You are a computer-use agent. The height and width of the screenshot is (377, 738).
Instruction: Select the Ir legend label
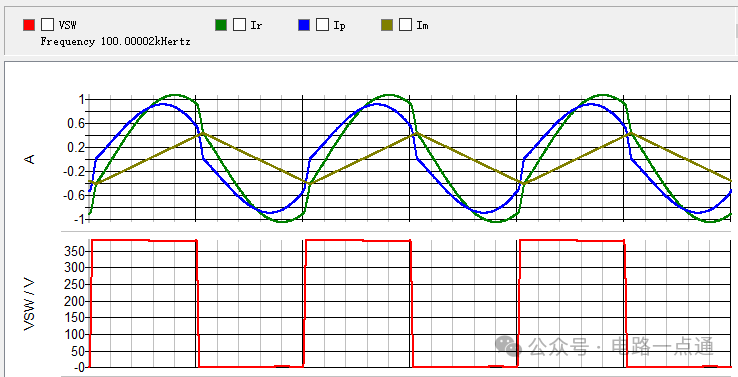256,25
